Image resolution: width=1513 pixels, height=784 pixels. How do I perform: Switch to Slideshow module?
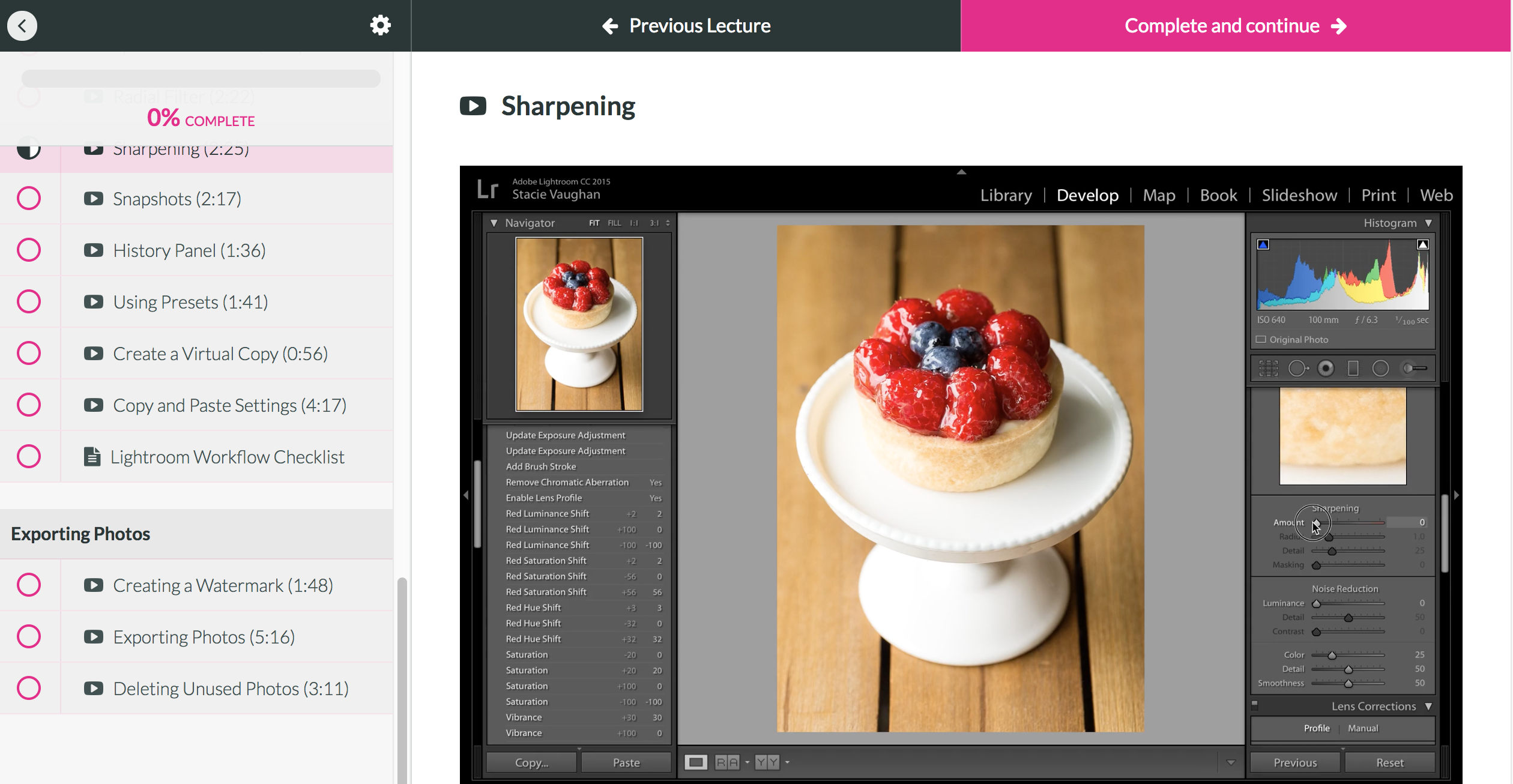coord(1299,195)
